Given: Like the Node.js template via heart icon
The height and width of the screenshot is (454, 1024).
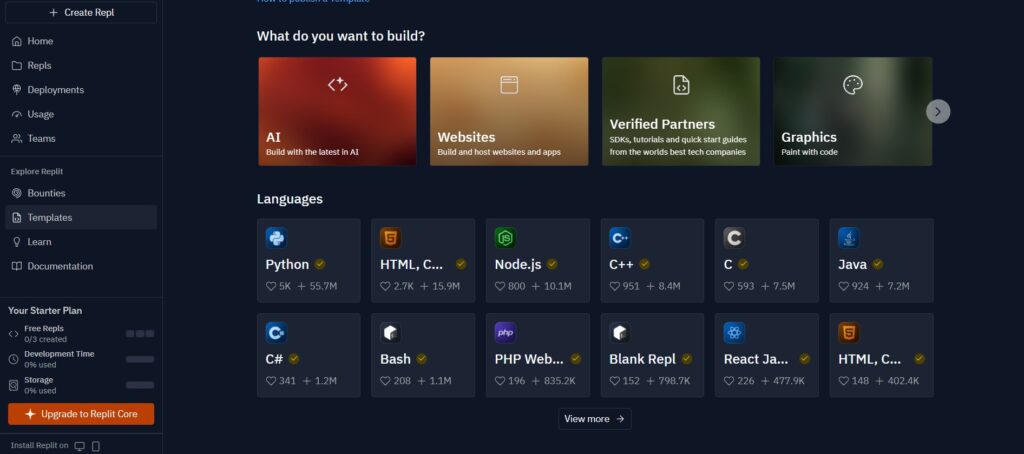Looking at the screenshot, I should click(x=500, y=286).
